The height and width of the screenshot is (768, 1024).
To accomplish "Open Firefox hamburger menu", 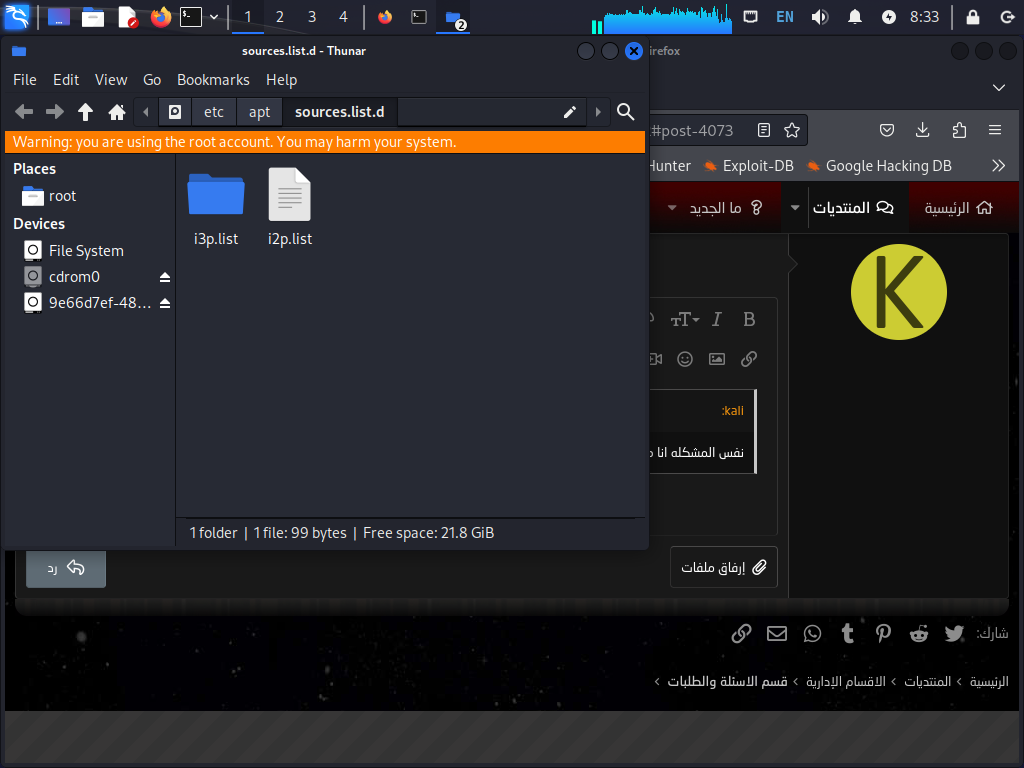I will click(x=995, y=130).
